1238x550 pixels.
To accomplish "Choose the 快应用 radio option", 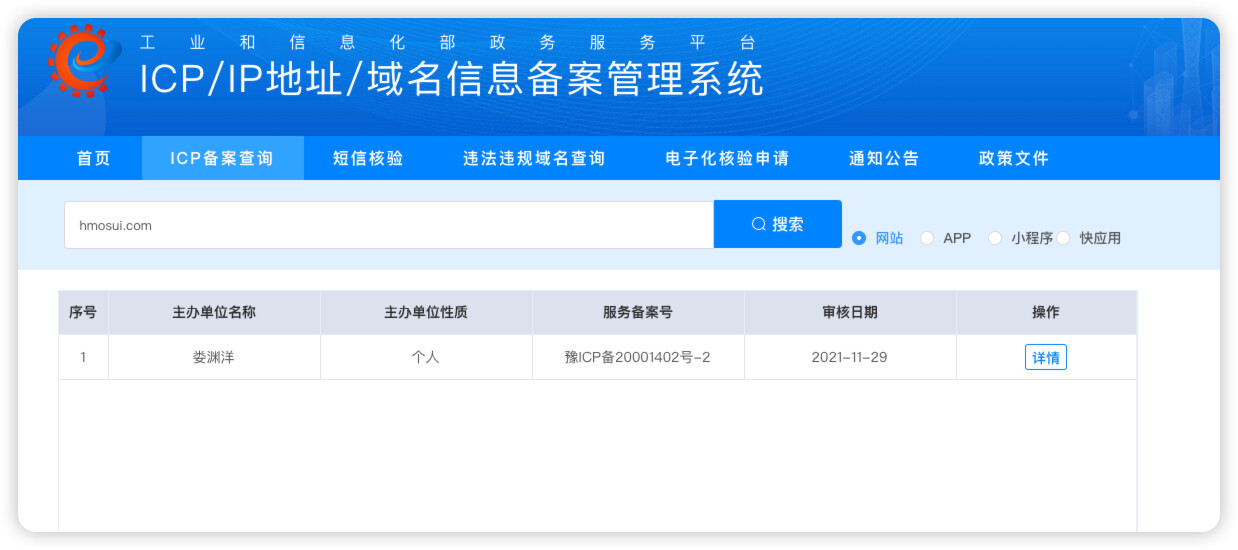I will [x=1063, y=238].
